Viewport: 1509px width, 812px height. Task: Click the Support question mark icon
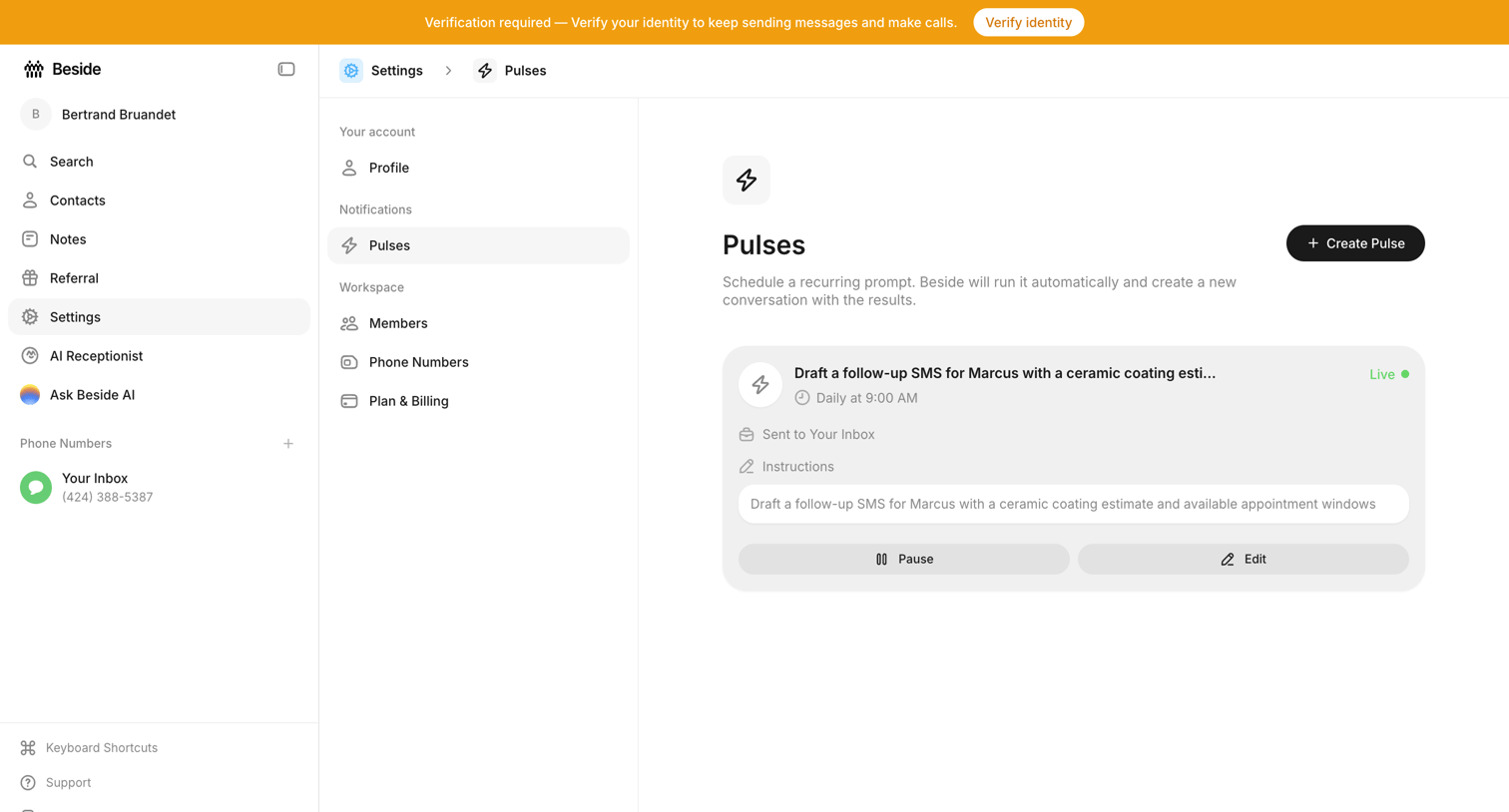(28, 783)
